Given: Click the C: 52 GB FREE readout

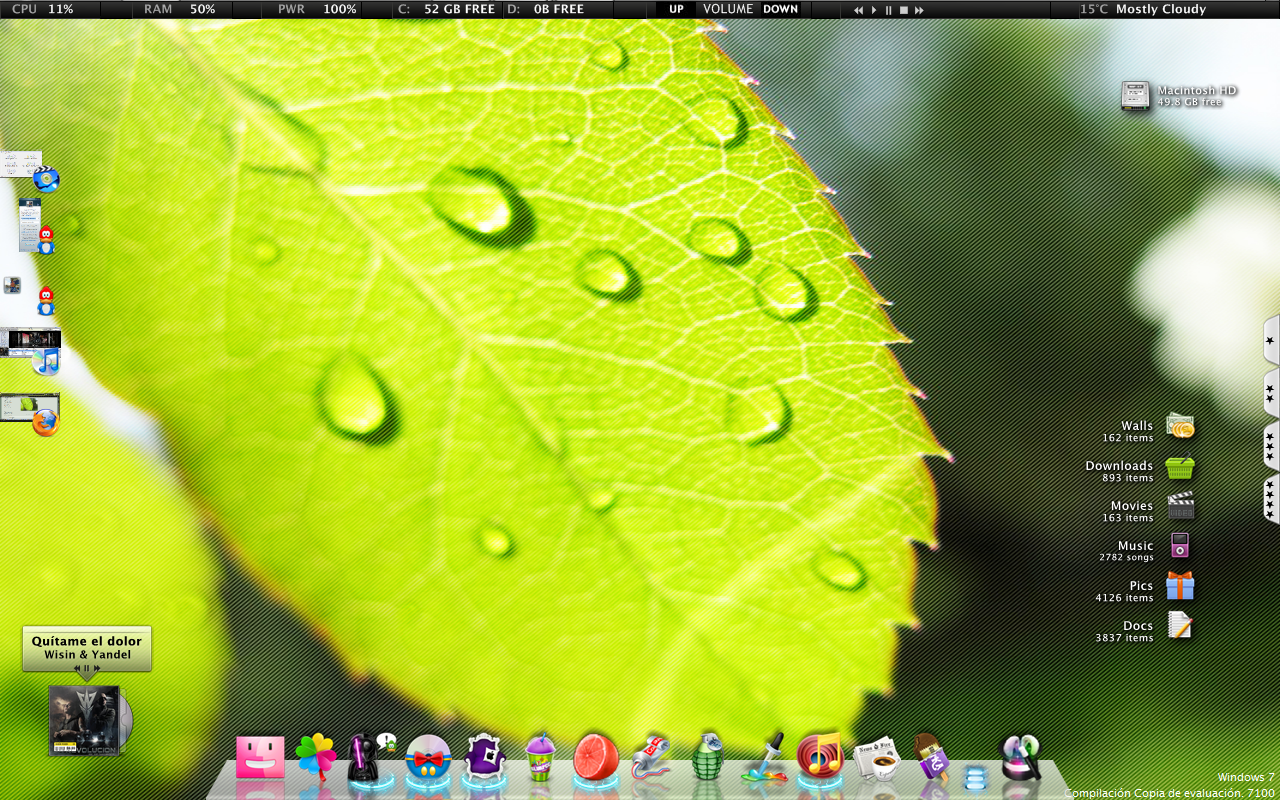Looking at the screenshot, I should click(446, 9).
